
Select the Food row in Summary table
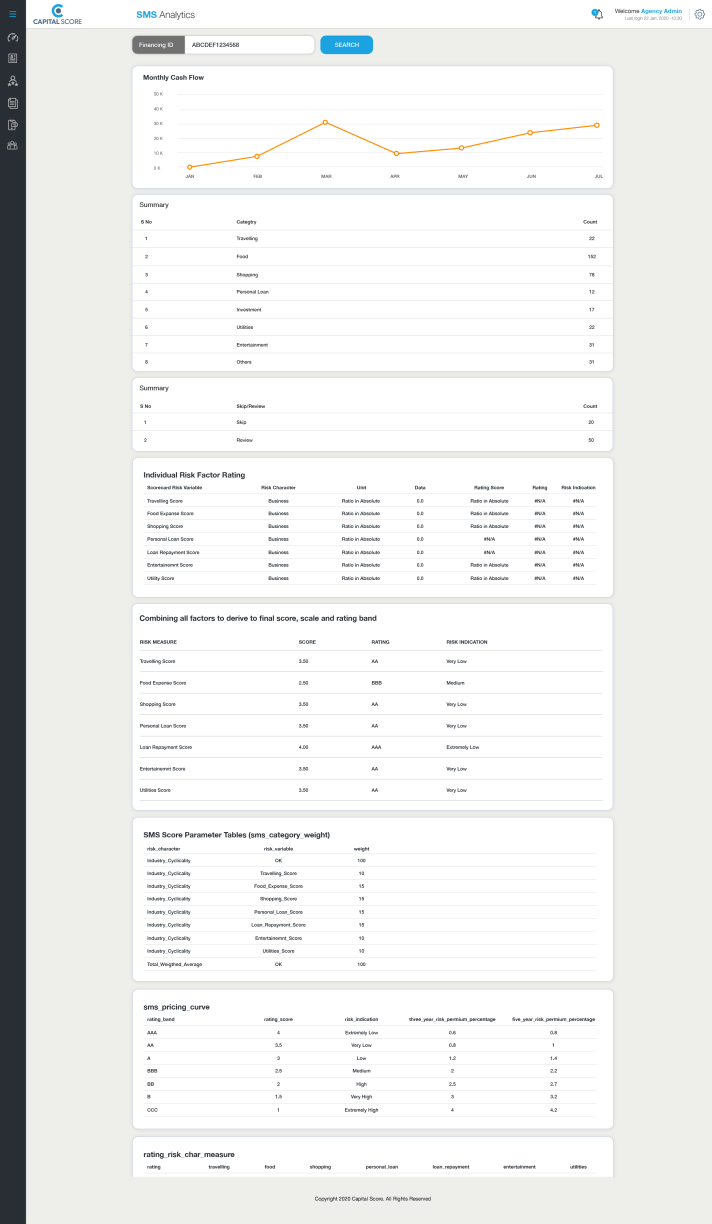pos(372,257)
